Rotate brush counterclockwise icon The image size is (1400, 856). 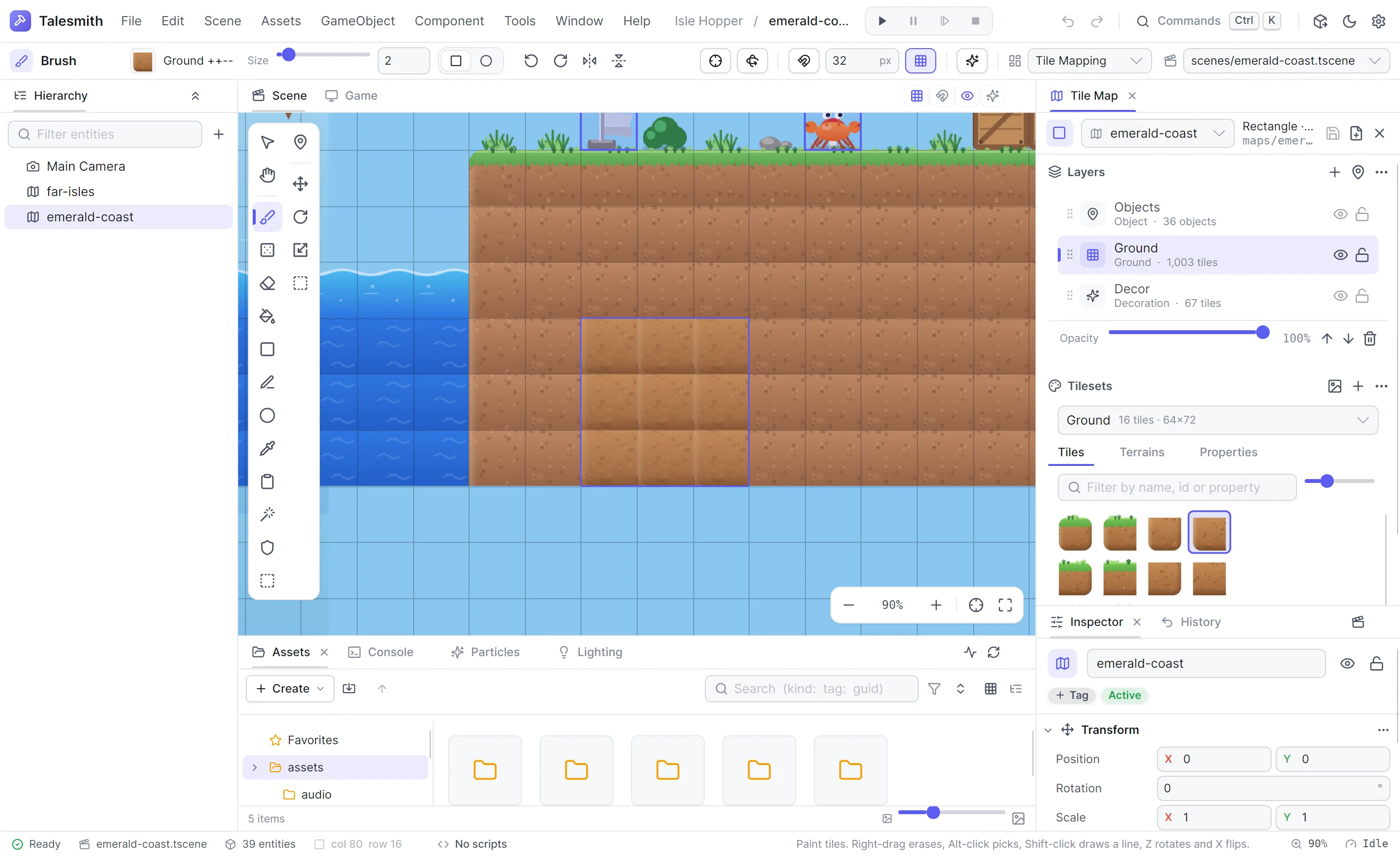531,61
